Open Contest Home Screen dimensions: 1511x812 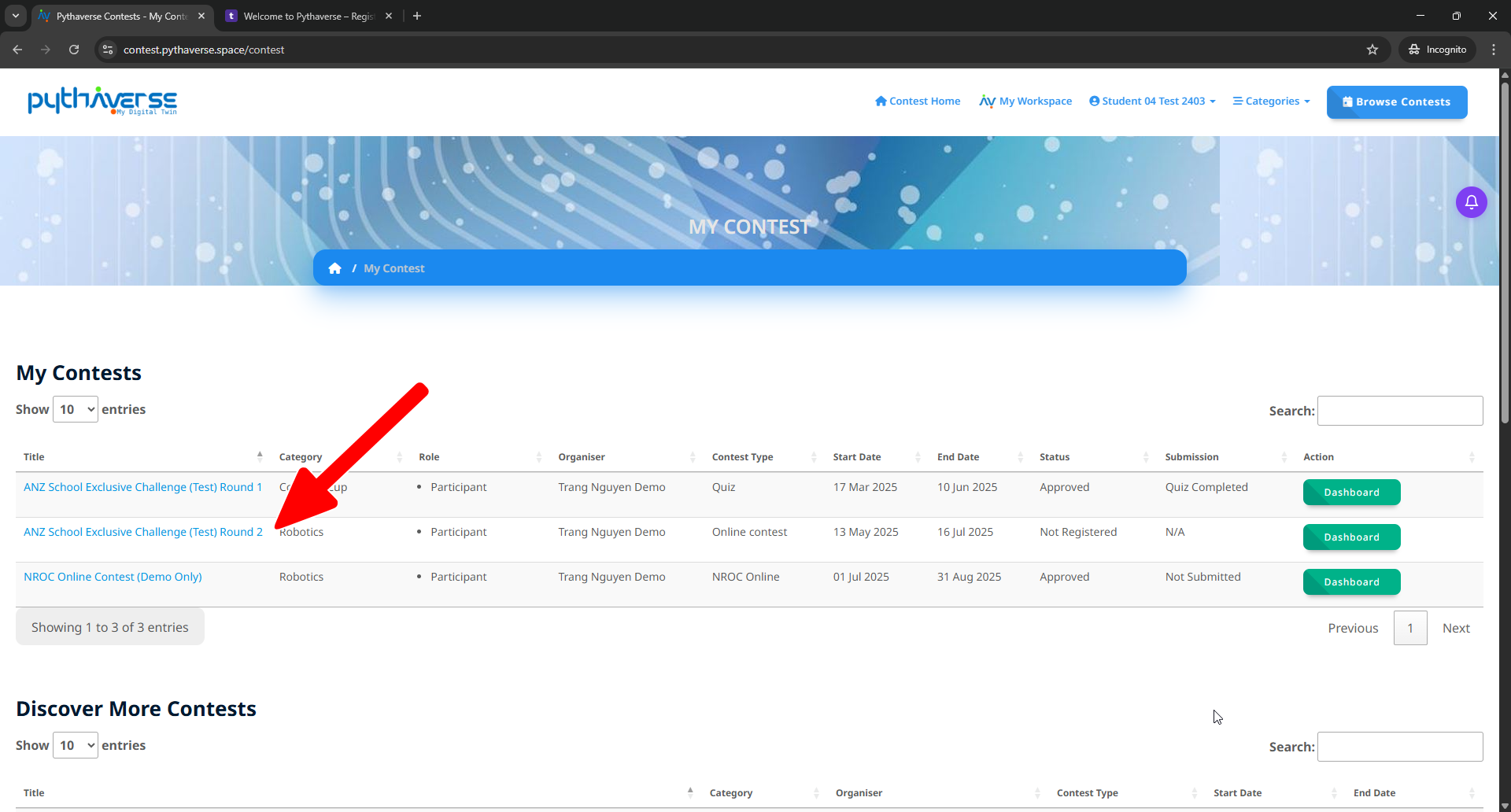[x=918, y=101]
